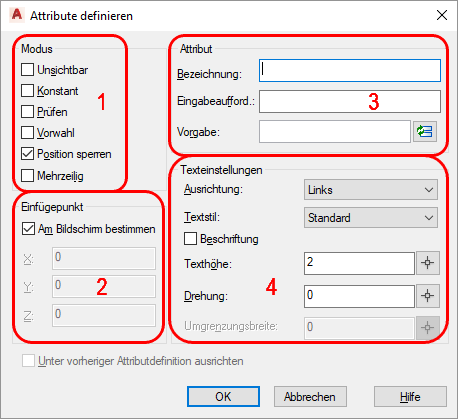Image resolution: width=458 pixels, height=419 pixels.
Task: Open Hilfe button
Action: (410, 397)
